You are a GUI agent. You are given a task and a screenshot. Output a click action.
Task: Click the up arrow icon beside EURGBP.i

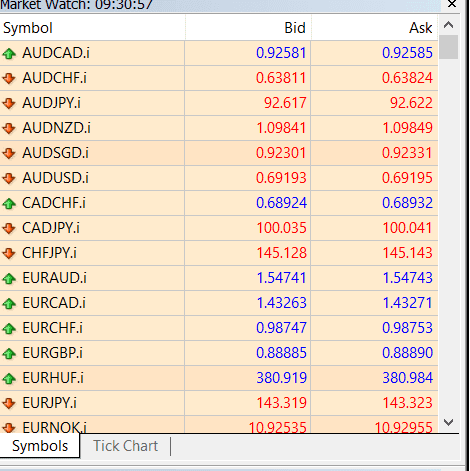[9, 353]
